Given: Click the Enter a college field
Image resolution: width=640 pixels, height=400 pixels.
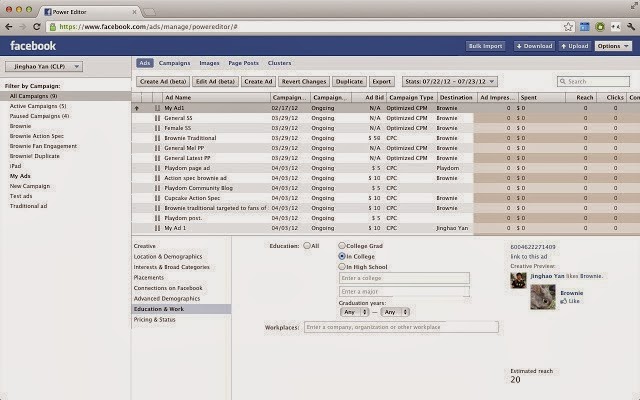Looking at the screenshot, I should [x=404, y=278].
